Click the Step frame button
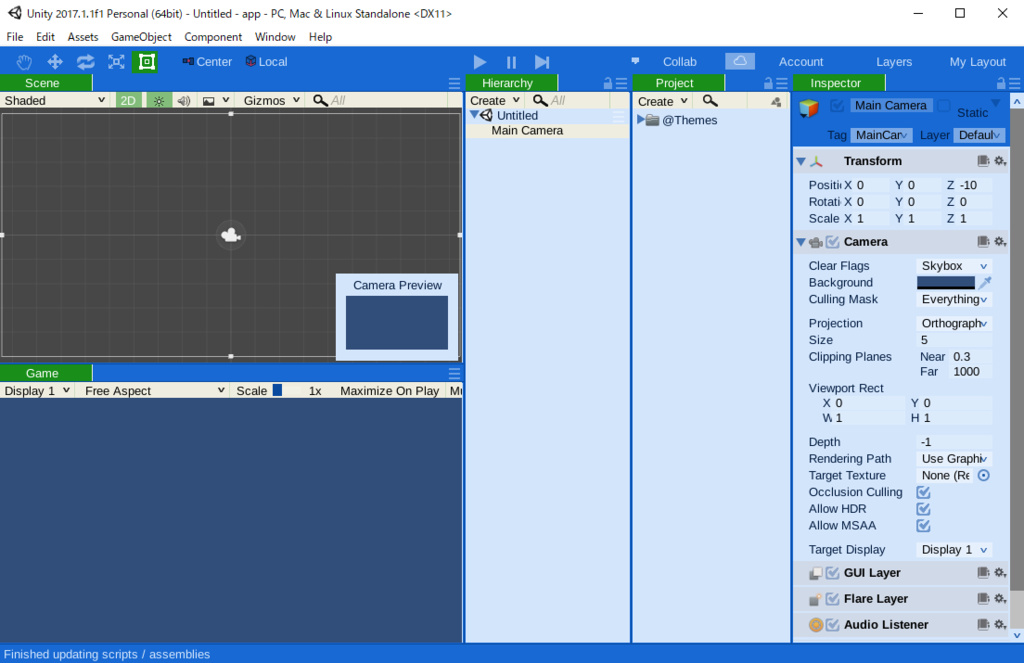Image resolution: width=1024 pixels, height=663 pixels. pos(542,62)
